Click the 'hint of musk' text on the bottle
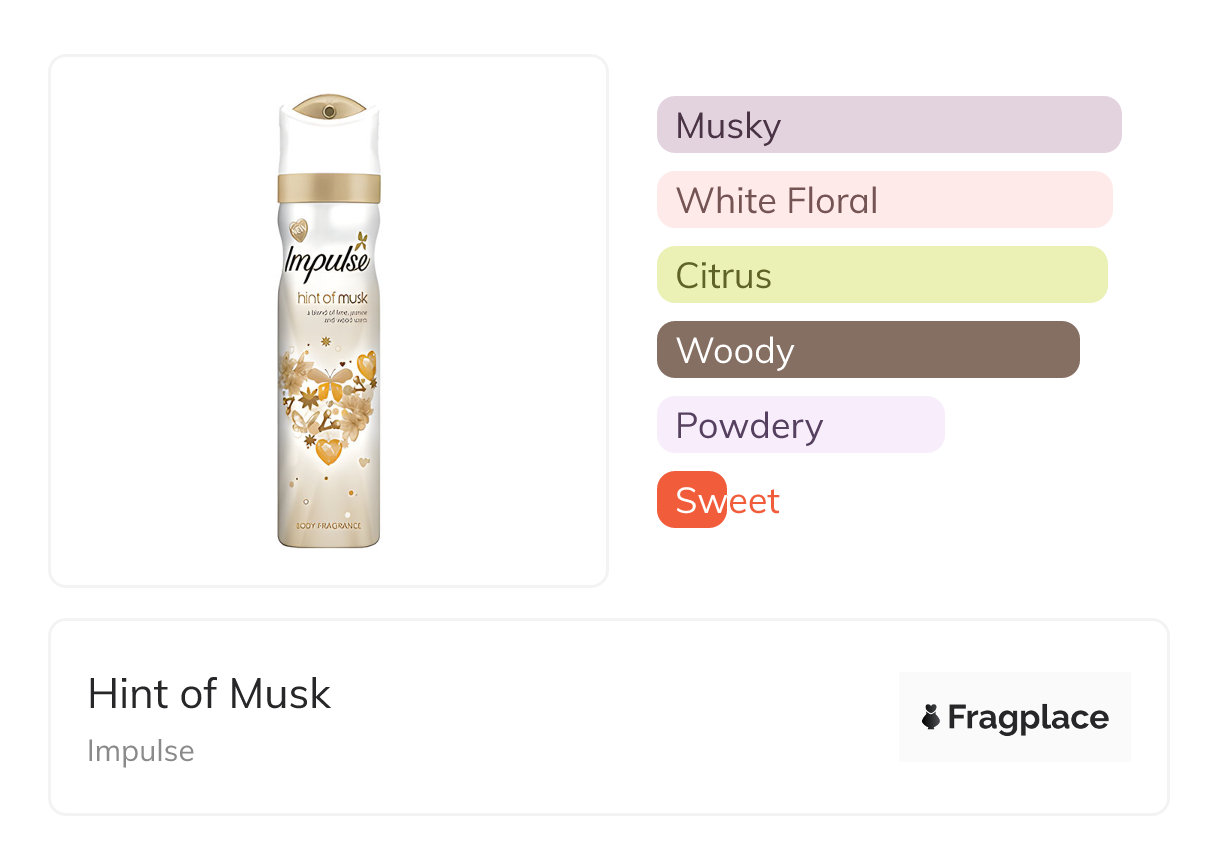Viewport: 1218px width, 864px height. tap(332, 298)
